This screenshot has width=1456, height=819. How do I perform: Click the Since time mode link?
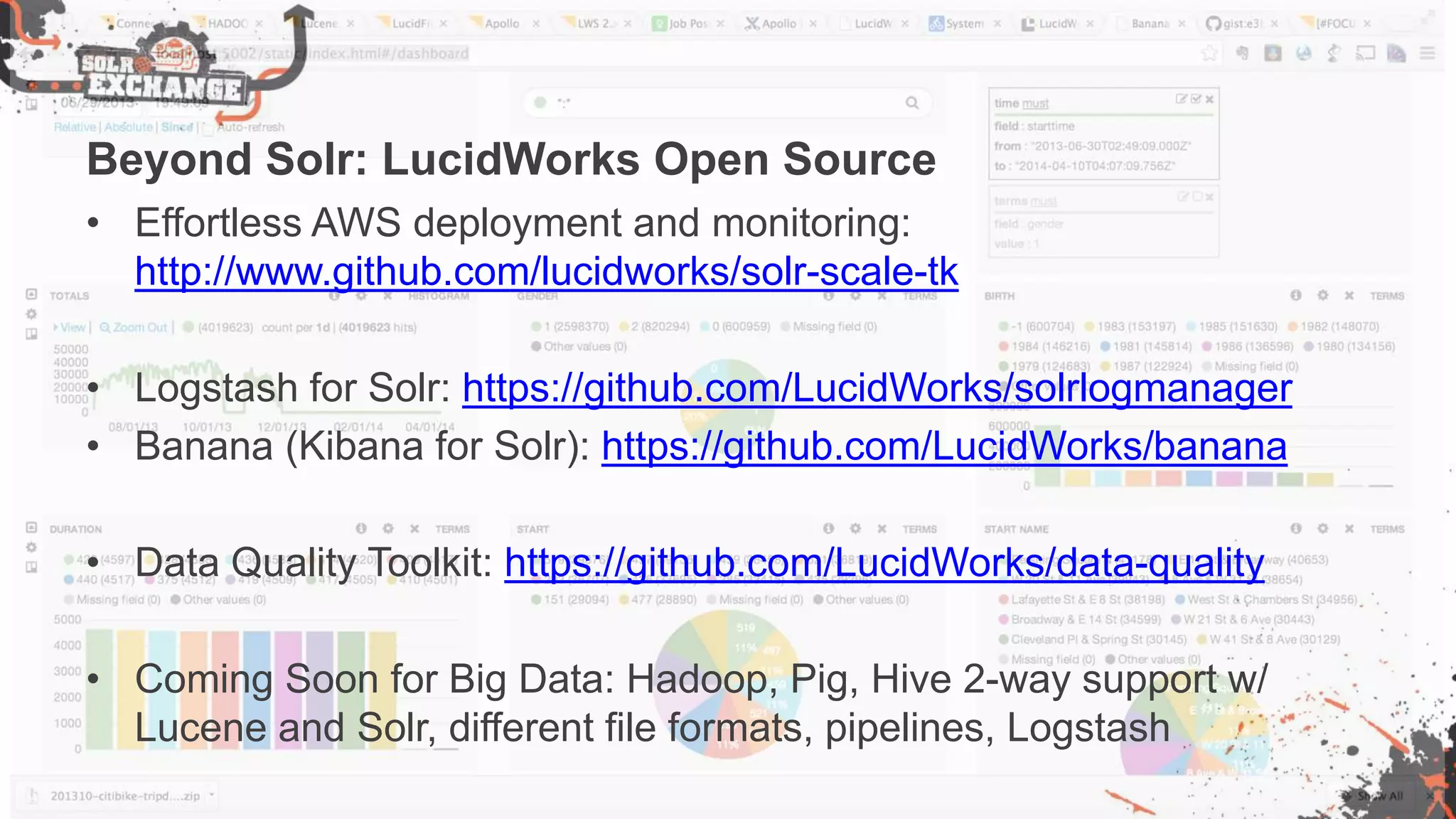pyautogui.click(x=177, y=127)
